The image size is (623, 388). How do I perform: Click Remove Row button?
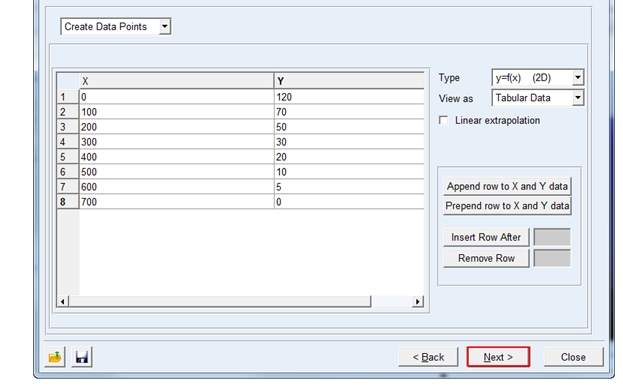click(x=486, y=258)
